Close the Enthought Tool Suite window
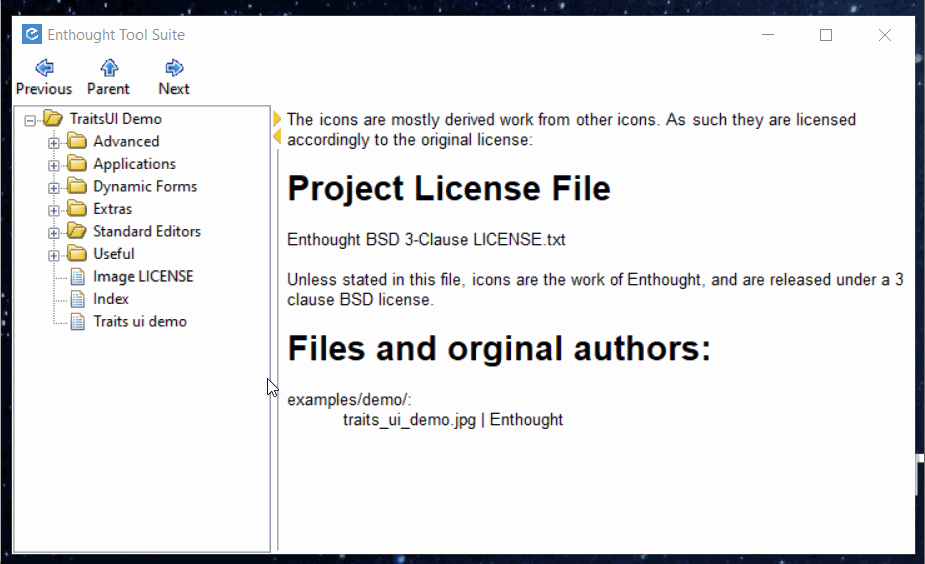This screenshot has height=564, width=925. point(885,35)
